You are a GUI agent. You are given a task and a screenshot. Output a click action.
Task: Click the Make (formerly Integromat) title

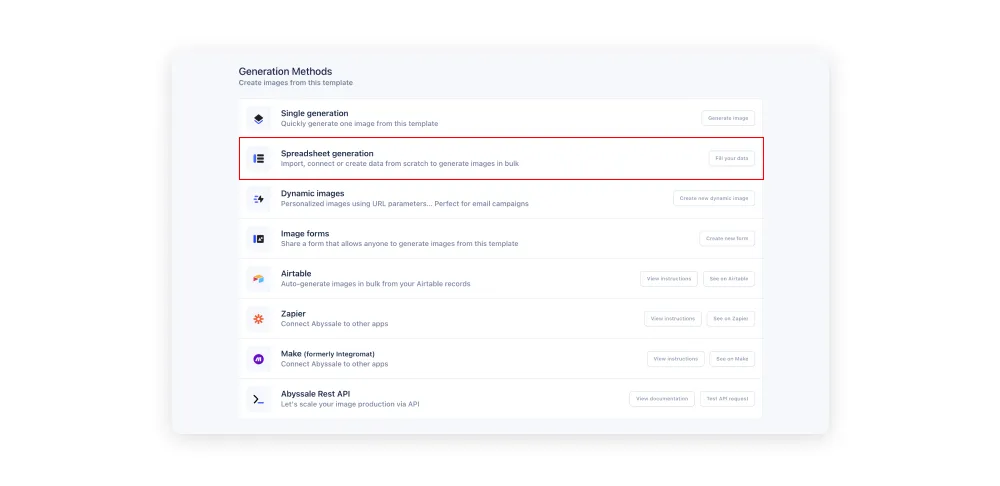pos(328,353)
